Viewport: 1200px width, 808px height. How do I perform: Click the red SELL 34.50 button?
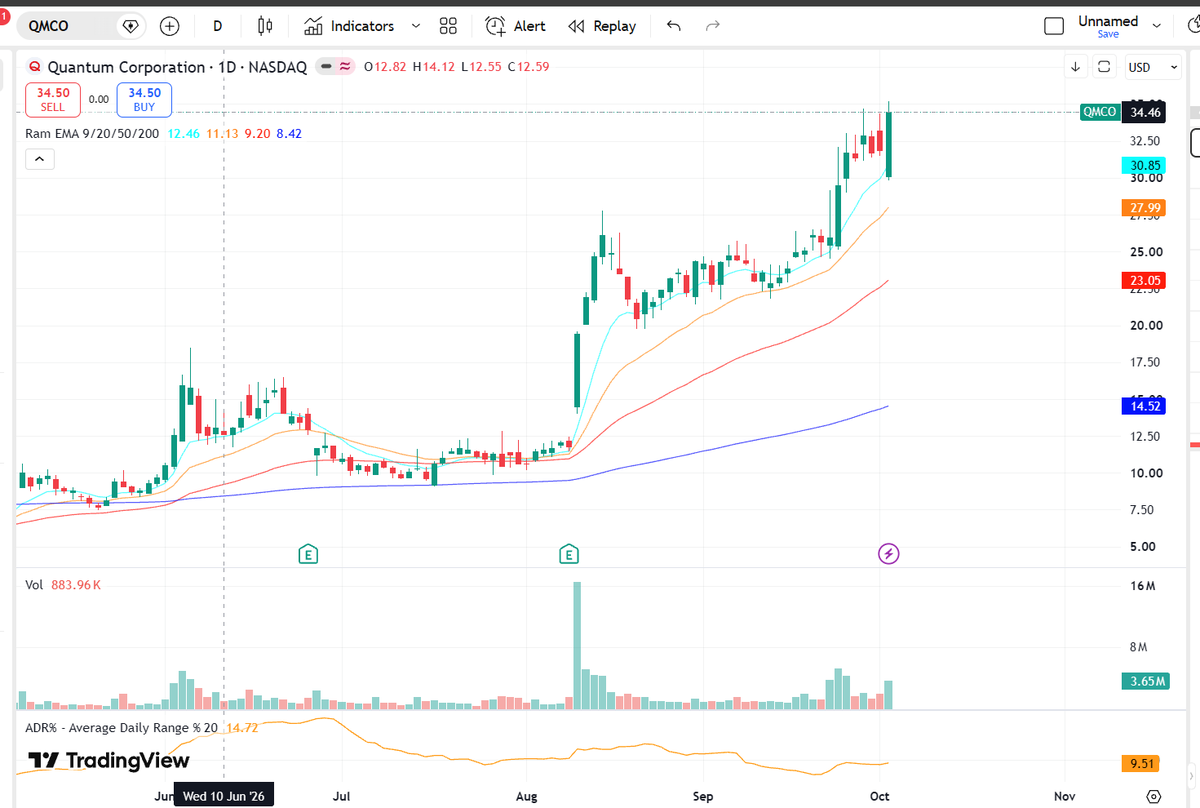click(x=53, y=99)
